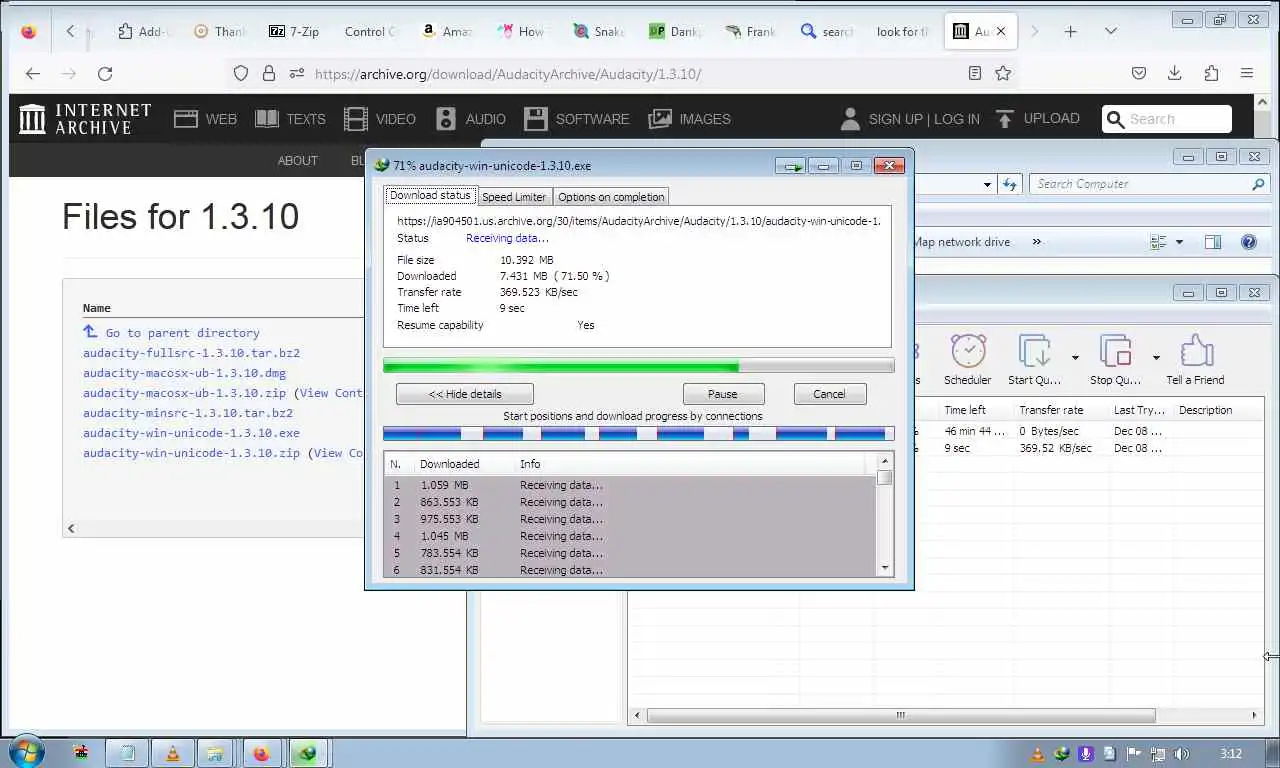Screen dimensions: 1280x768
Task: Click the Start Queue toolbar icon
Action: click(x=1034, y=359)
